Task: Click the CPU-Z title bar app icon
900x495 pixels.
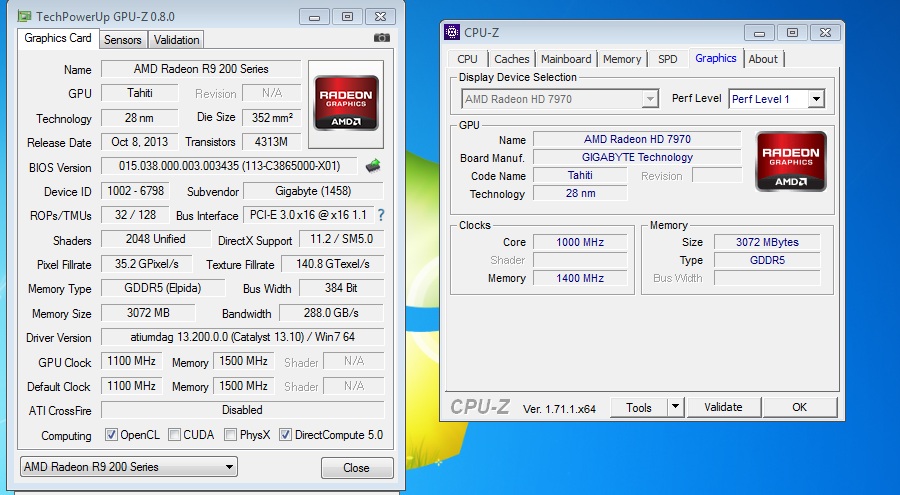Action: 453,32
